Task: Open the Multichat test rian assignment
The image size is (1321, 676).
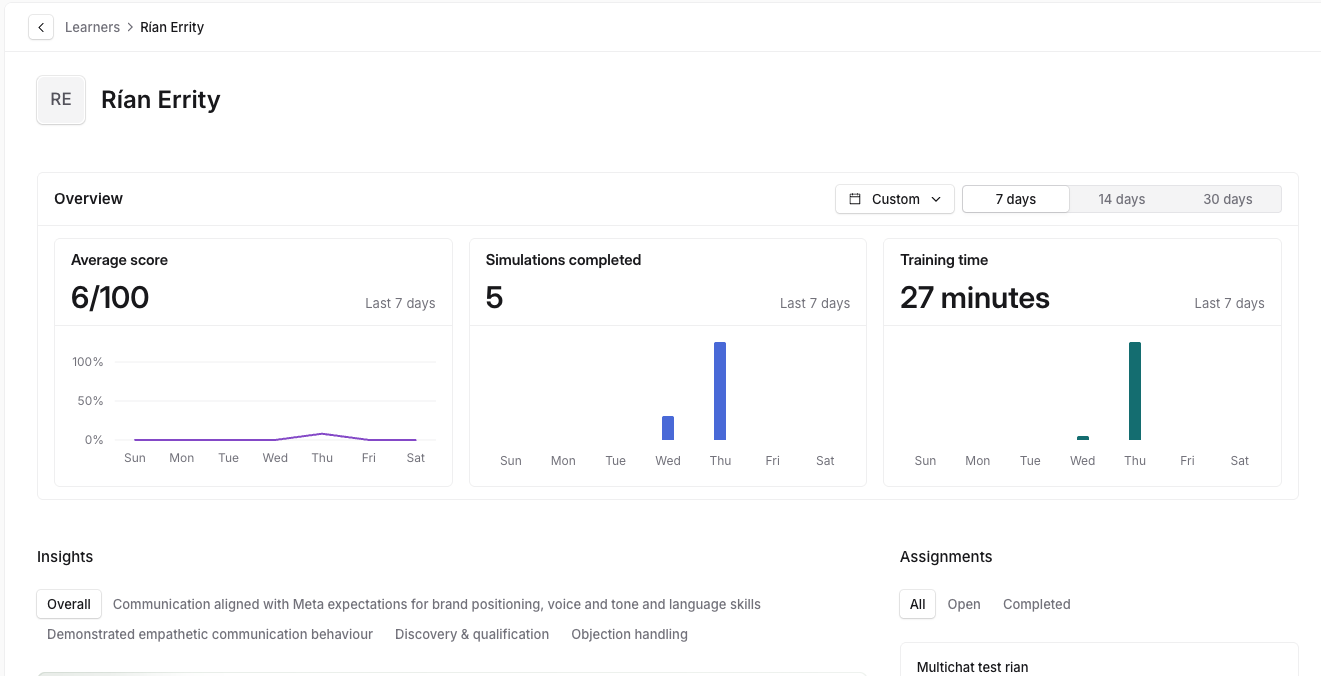Action: 1099,660
